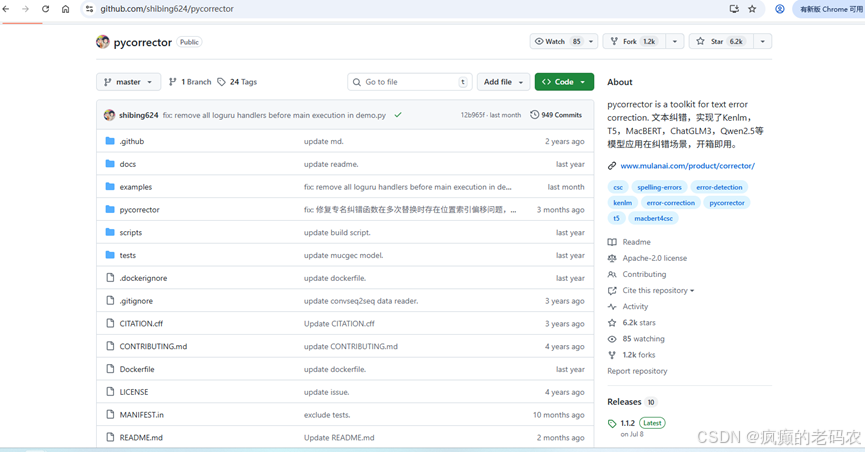Image resolution: width=865 pixels, height=452 pixels.
Task: Open the CITATION.cff file
Action: tap(141, 323)
